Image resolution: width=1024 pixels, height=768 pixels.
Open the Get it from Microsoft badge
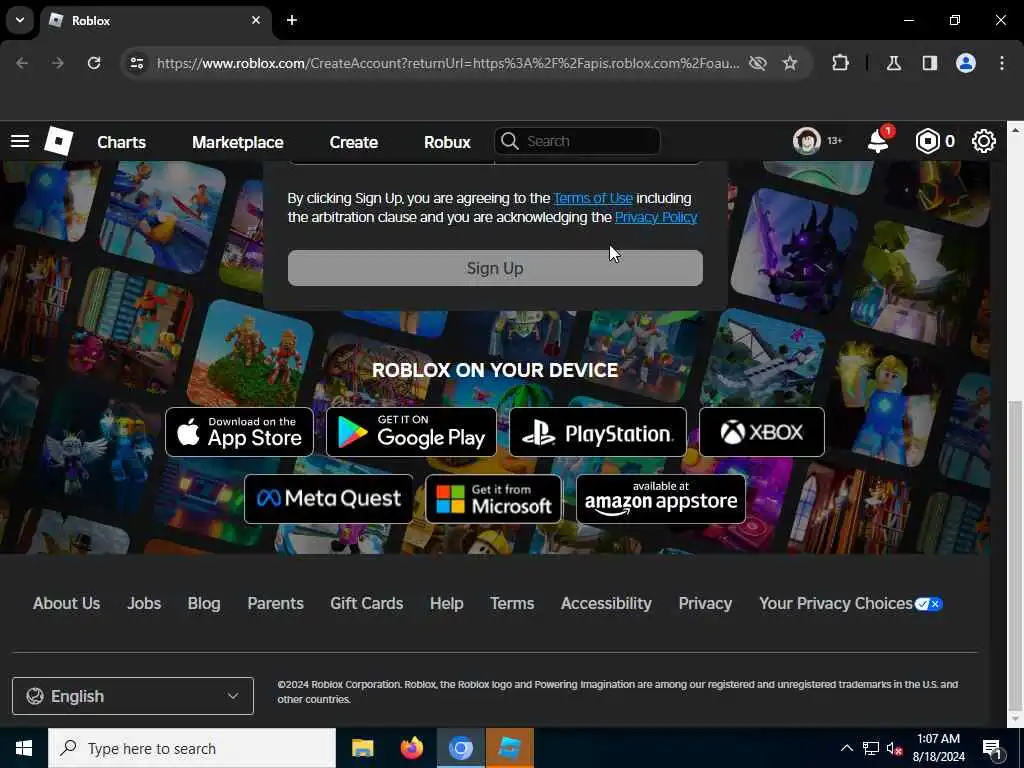(x=493, y=499)
